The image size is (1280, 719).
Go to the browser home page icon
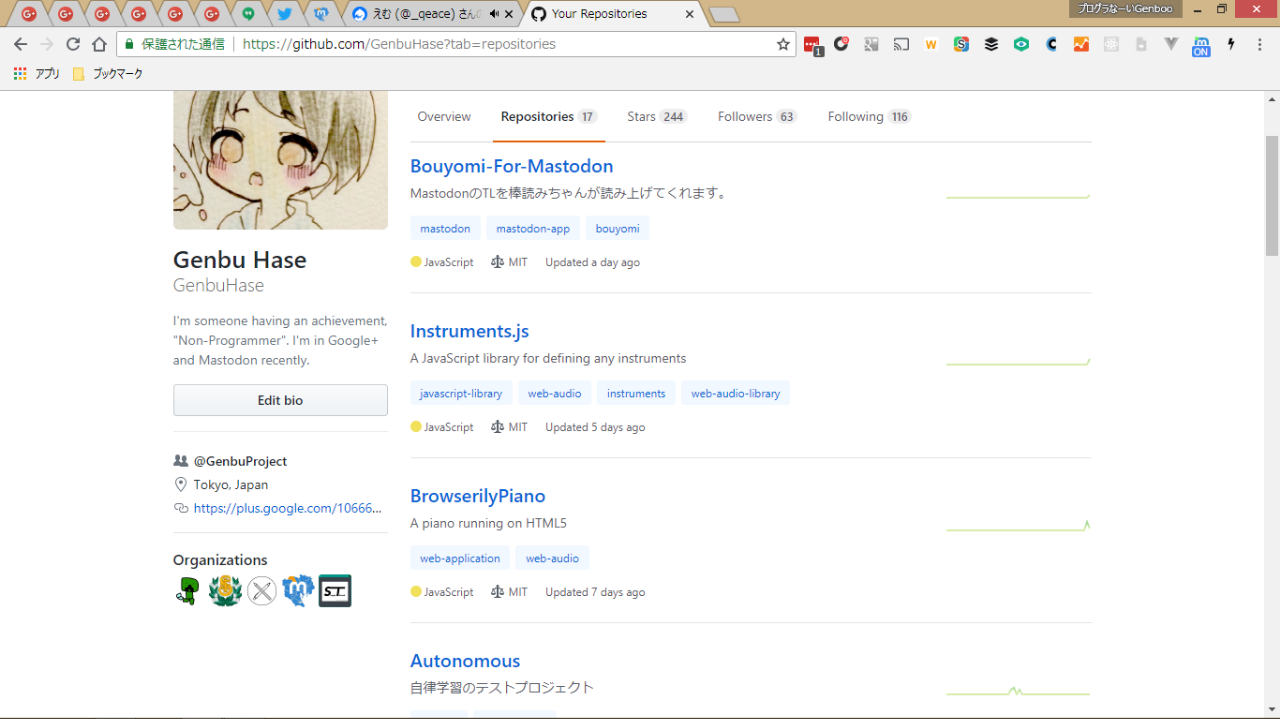(99, 44)
